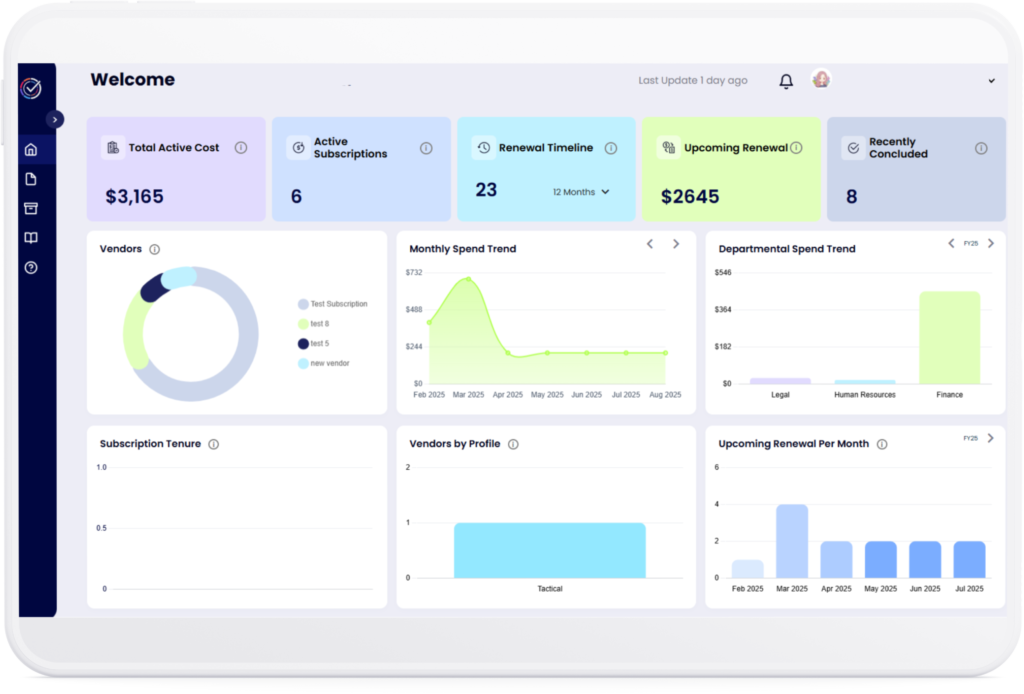Click info icon beside Subscription Tenure

coord(213,444)
